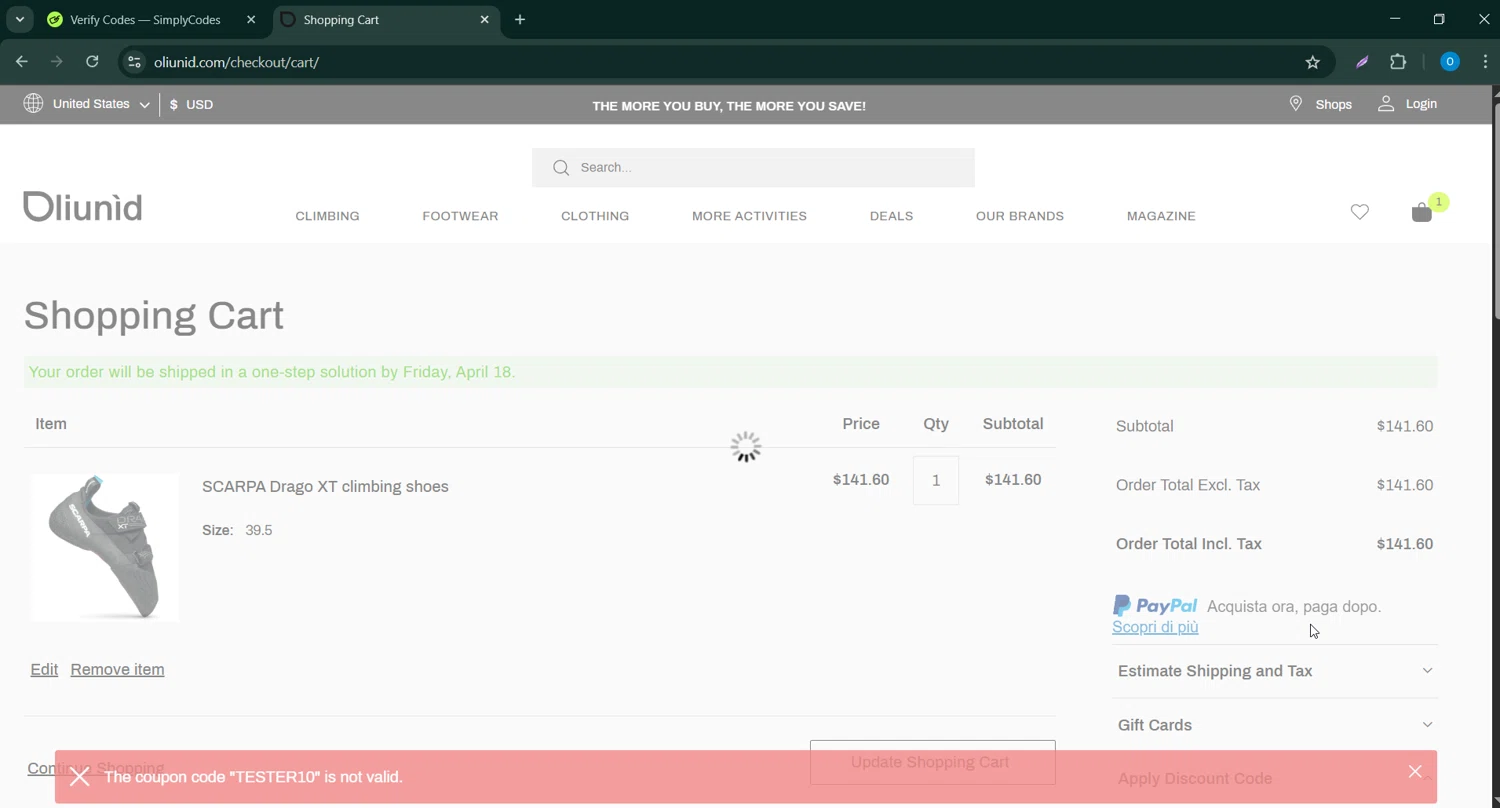Open the DEALS menu
This screenshot has width=1500, height=808.
point(891,216)
